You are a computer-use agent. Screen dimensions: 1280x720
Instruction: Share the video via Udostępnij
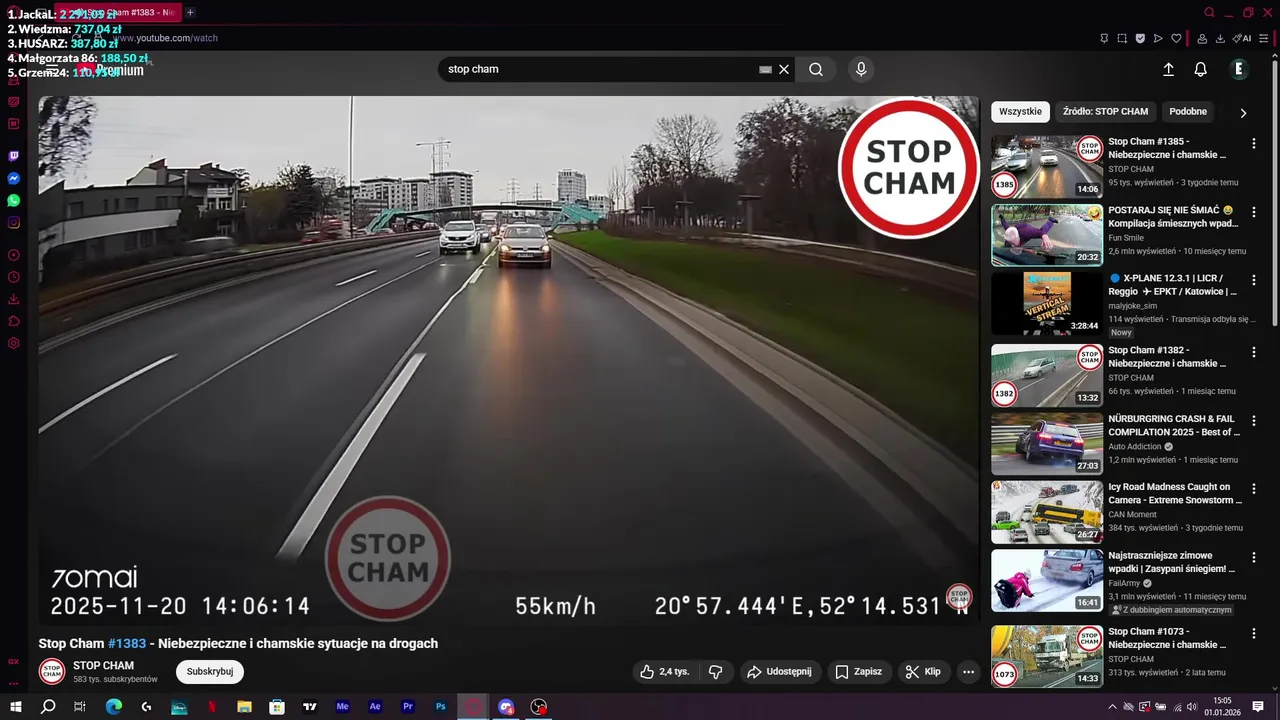pyautogui.click(x=780, y=672)
